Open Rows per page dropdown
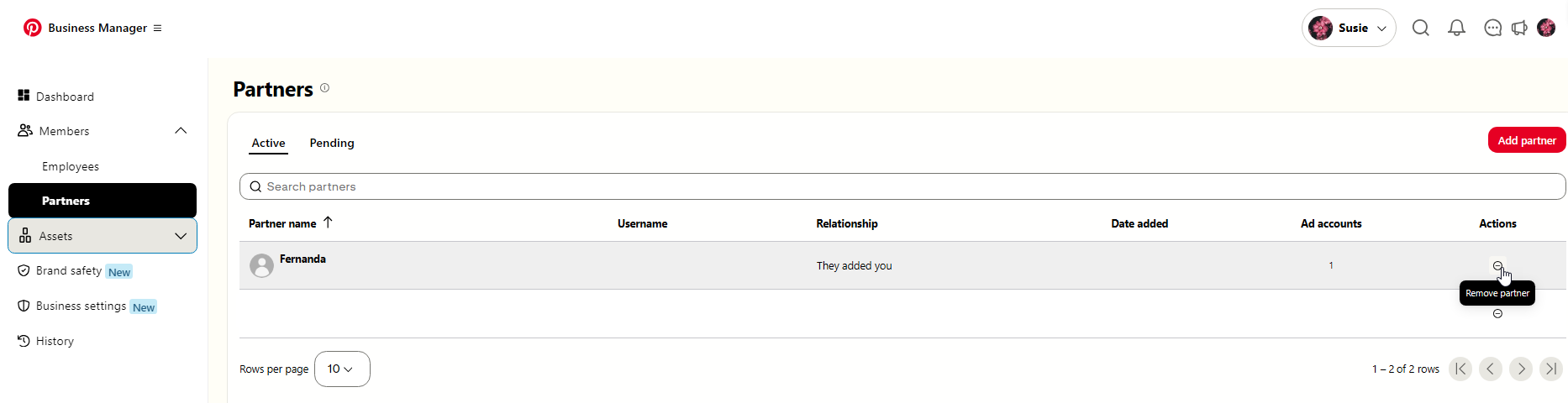1568x403 pixels. coord(341,369)
